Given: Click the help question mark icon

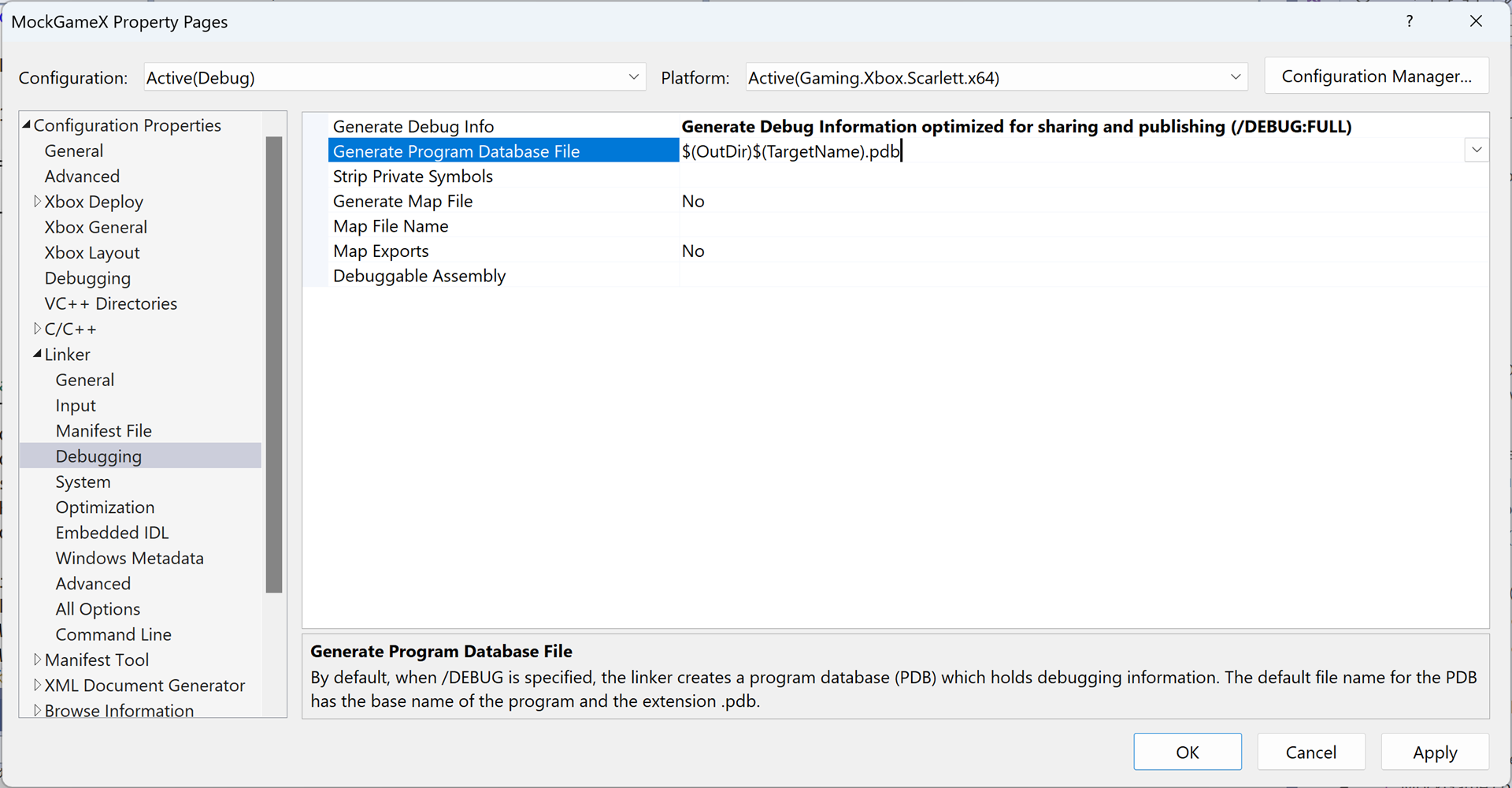Looking at the screenshot, I should tap(1410, 21).
